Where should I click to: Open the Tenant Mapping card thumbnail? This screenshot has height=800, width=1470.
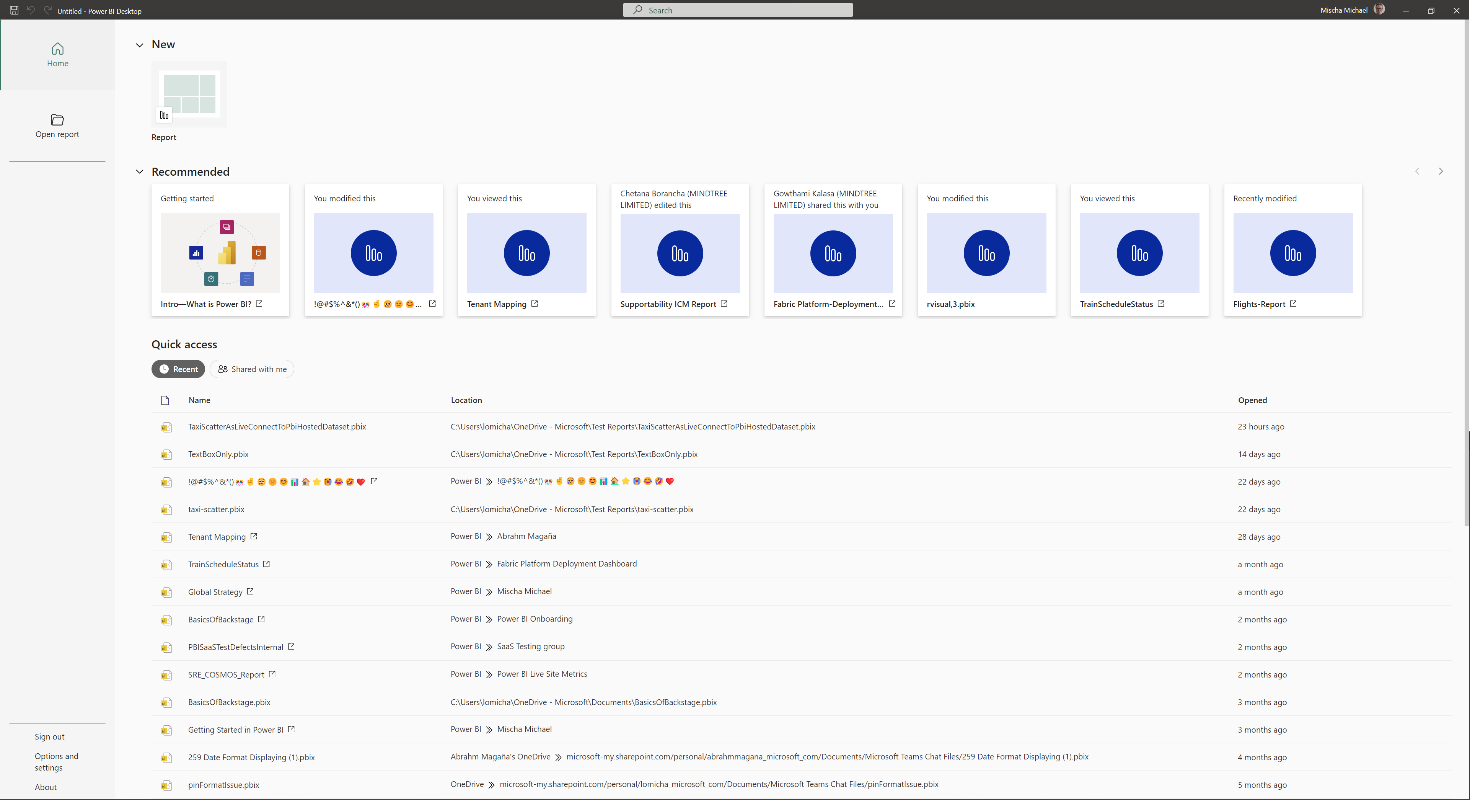click(527, 253)
